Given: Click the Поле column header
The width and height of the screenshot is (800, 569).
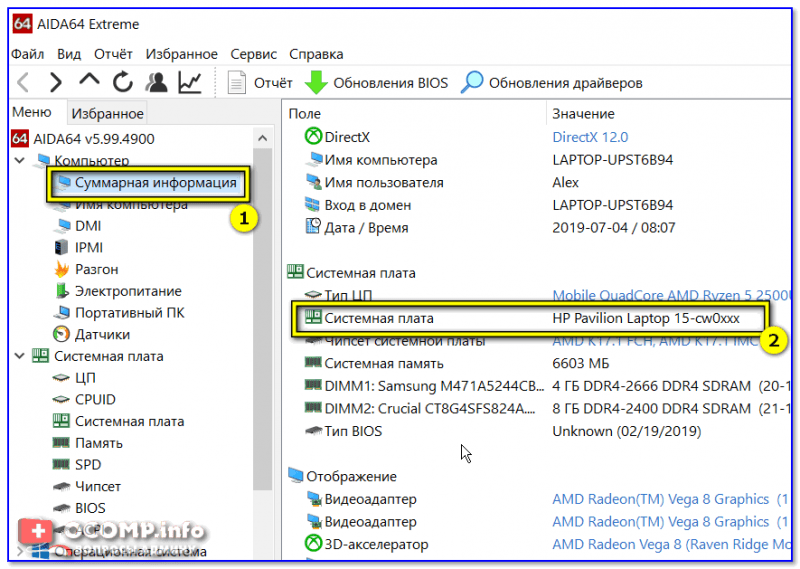Looking at the screenshot, I should click(x=305, y=114).
